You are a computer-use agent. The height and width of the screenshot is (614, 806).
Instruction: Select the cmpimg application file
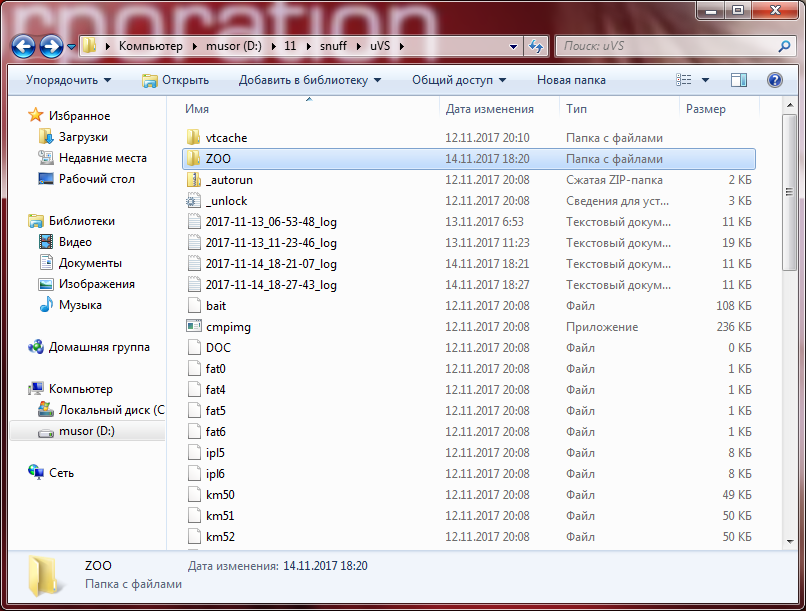(x=226, y=327)
